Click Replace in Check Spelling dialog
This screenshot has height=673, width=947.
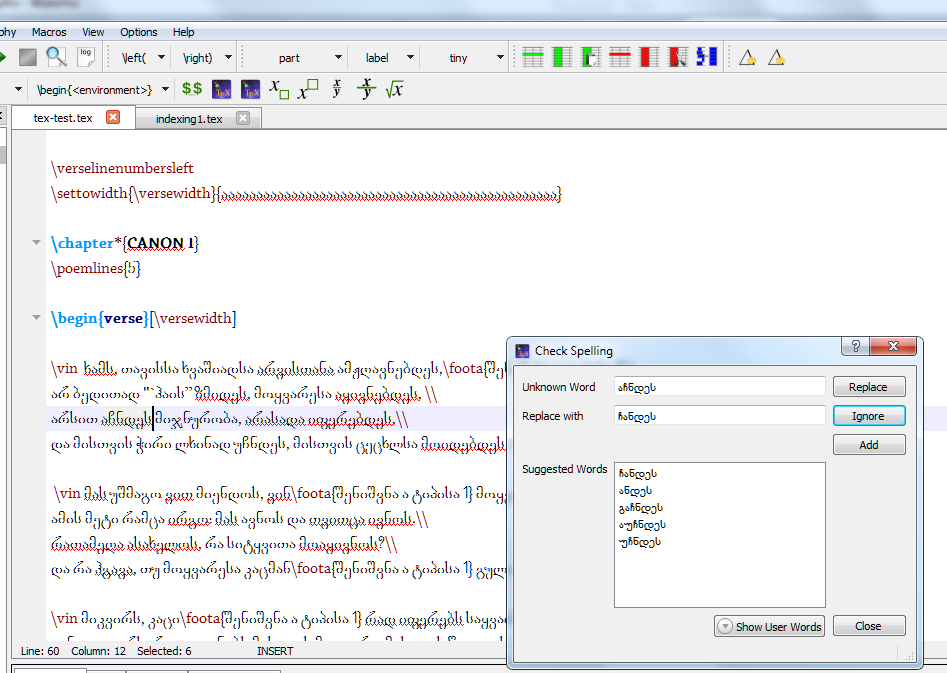pos(867,387)
